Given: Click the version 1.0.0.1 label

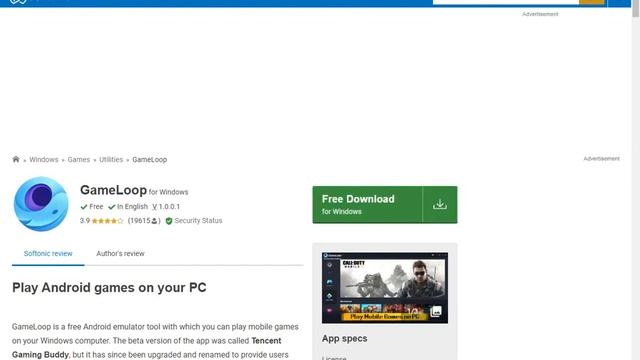Looking at the screenshot, I should coord(166,207).
